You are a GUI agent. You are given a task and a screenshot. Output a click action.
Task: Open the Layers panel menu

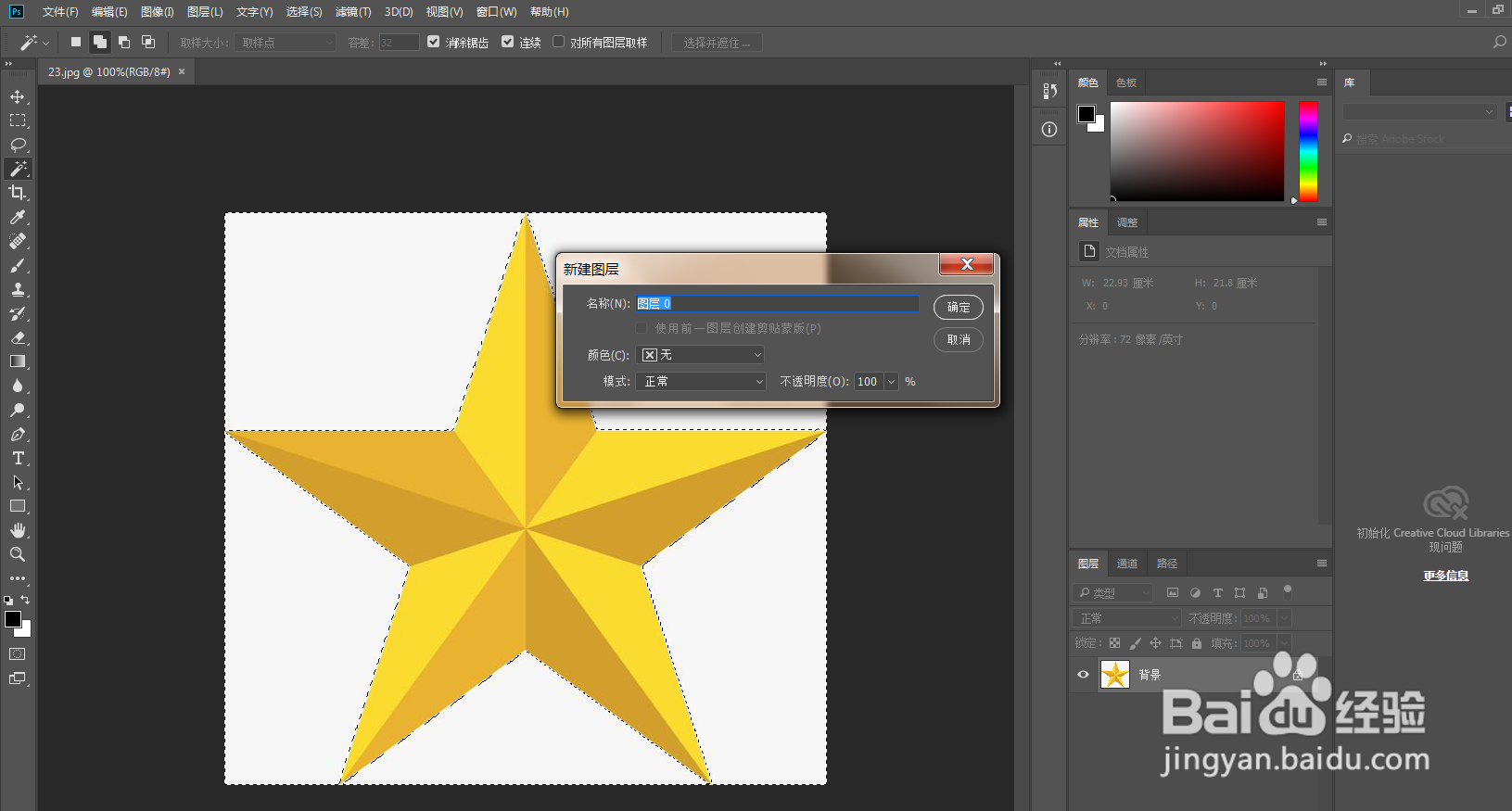(1322, 564)
